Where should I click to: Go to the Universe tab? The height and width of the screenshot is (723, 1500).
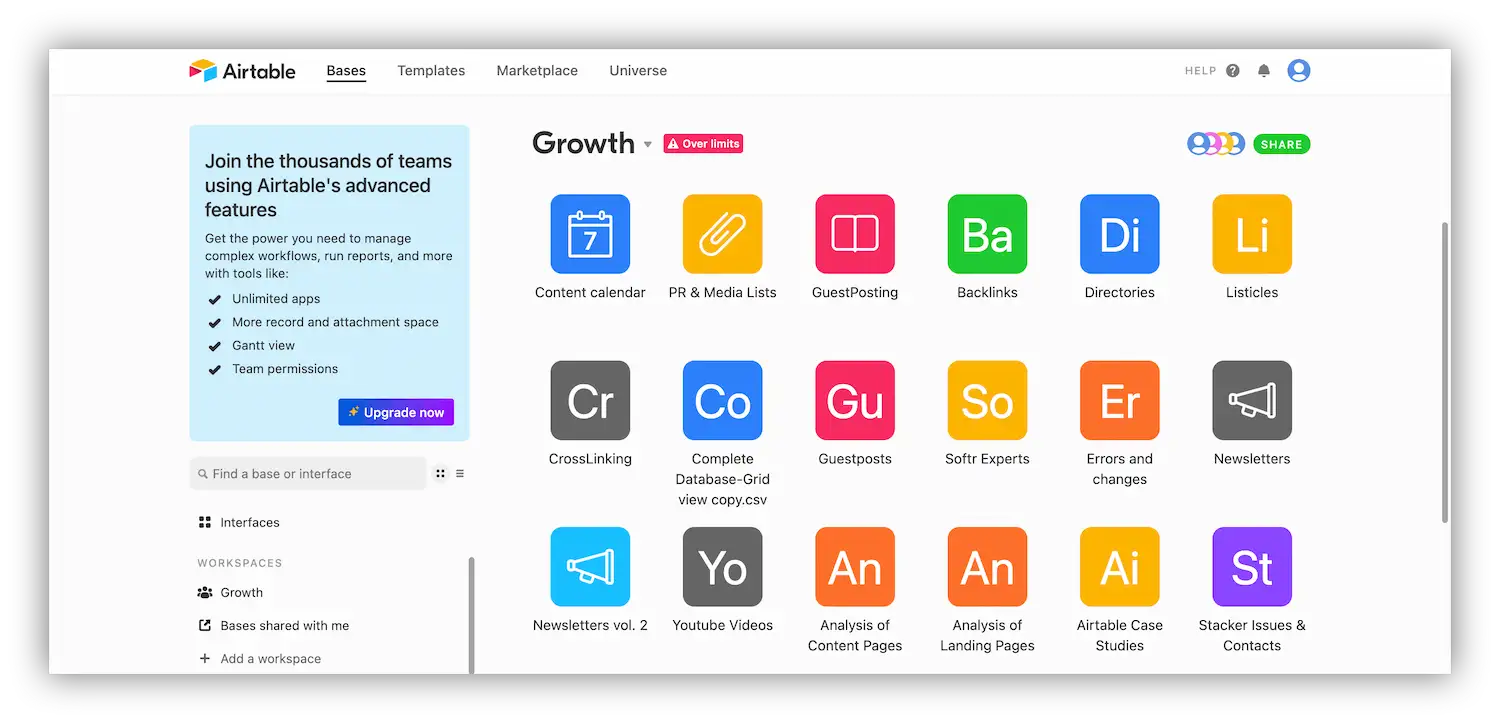(x=638, y=71)
